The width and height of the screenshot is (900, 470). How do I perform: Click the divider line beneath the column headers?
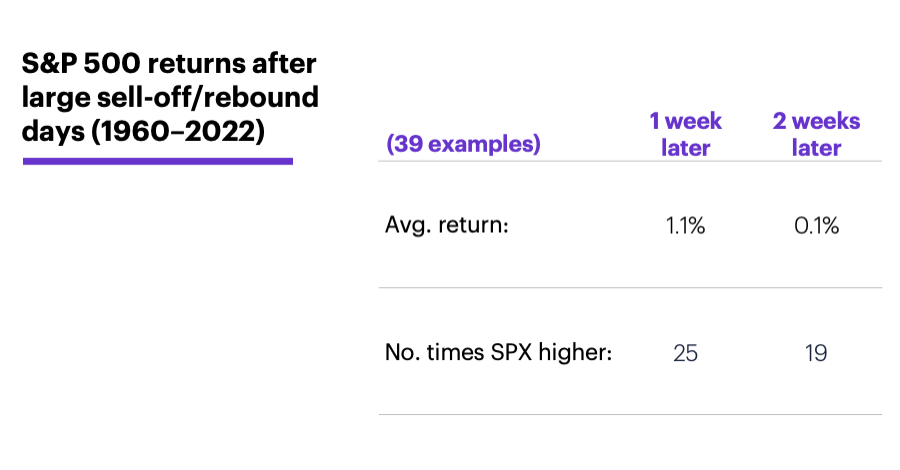tap(630, 161)
